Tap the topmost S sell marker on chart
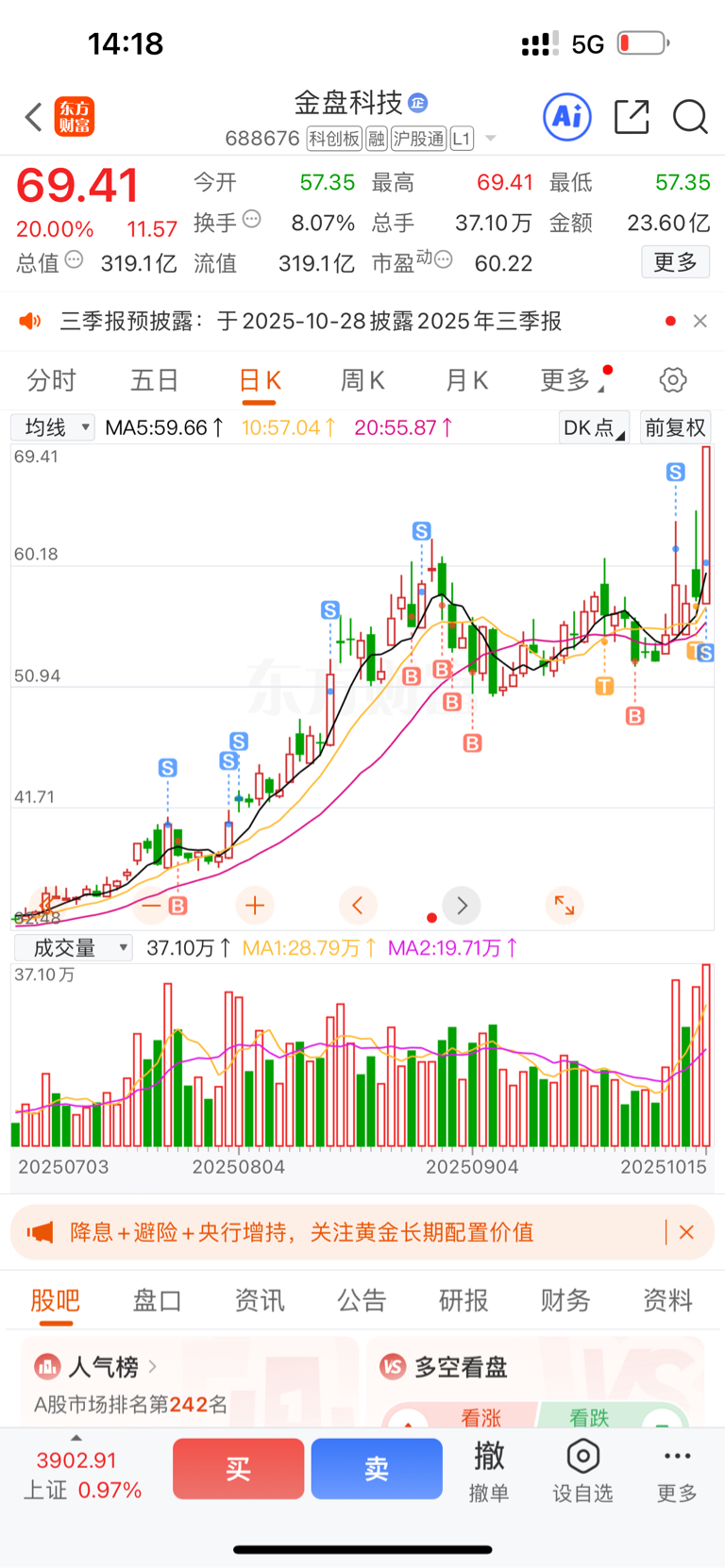Image resolution: width=725 pixels, height=1568 pixels. [676, 472]
